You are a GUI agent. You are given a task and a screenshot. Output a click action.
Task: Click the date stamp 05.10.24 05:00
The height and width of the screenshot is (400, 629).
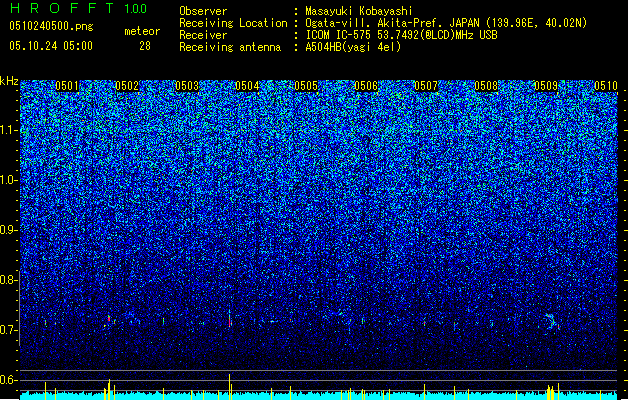coord(51,46)
